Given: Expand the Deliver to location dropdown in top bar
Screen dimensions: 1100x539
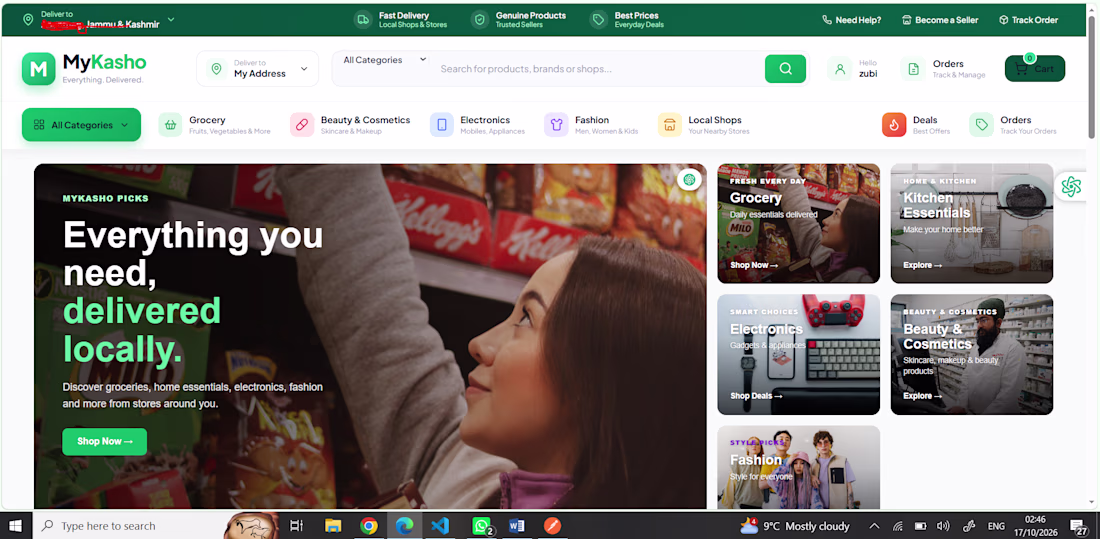Looking at the screenshot, I should pyautogui.click(x=171, y=20).
